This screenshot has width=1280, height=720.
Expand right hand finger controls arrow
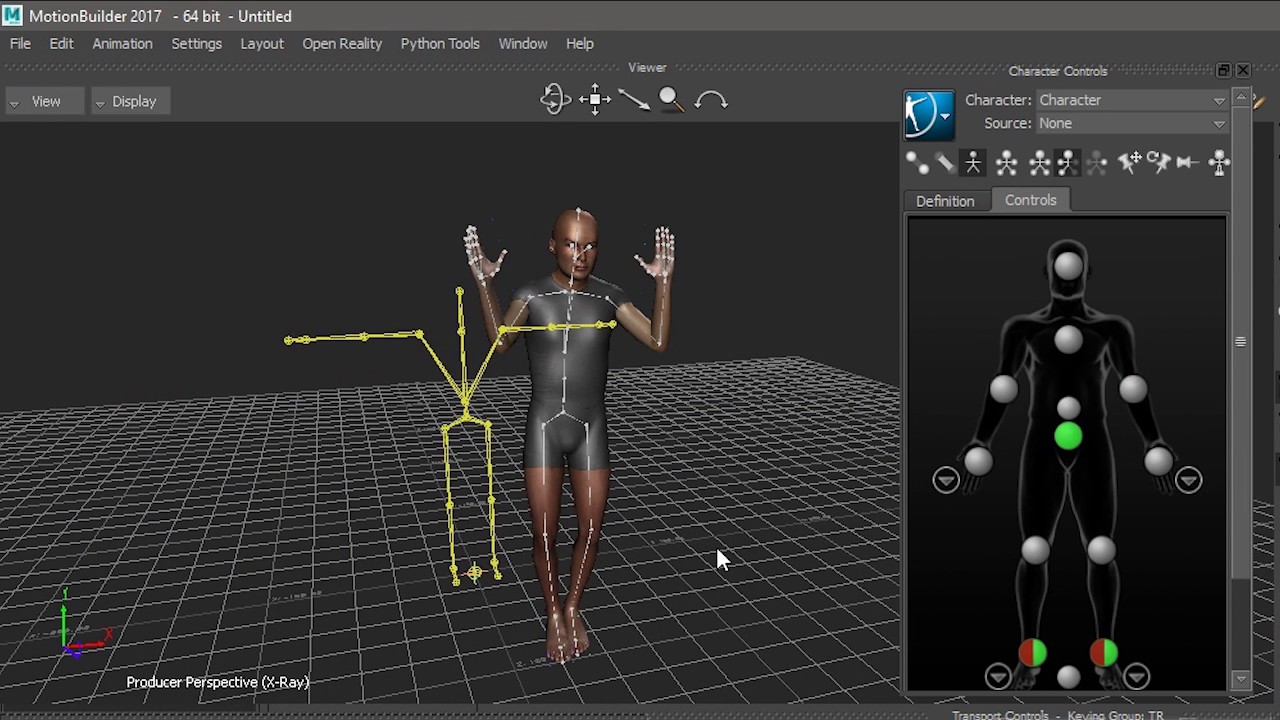point(945,480)
